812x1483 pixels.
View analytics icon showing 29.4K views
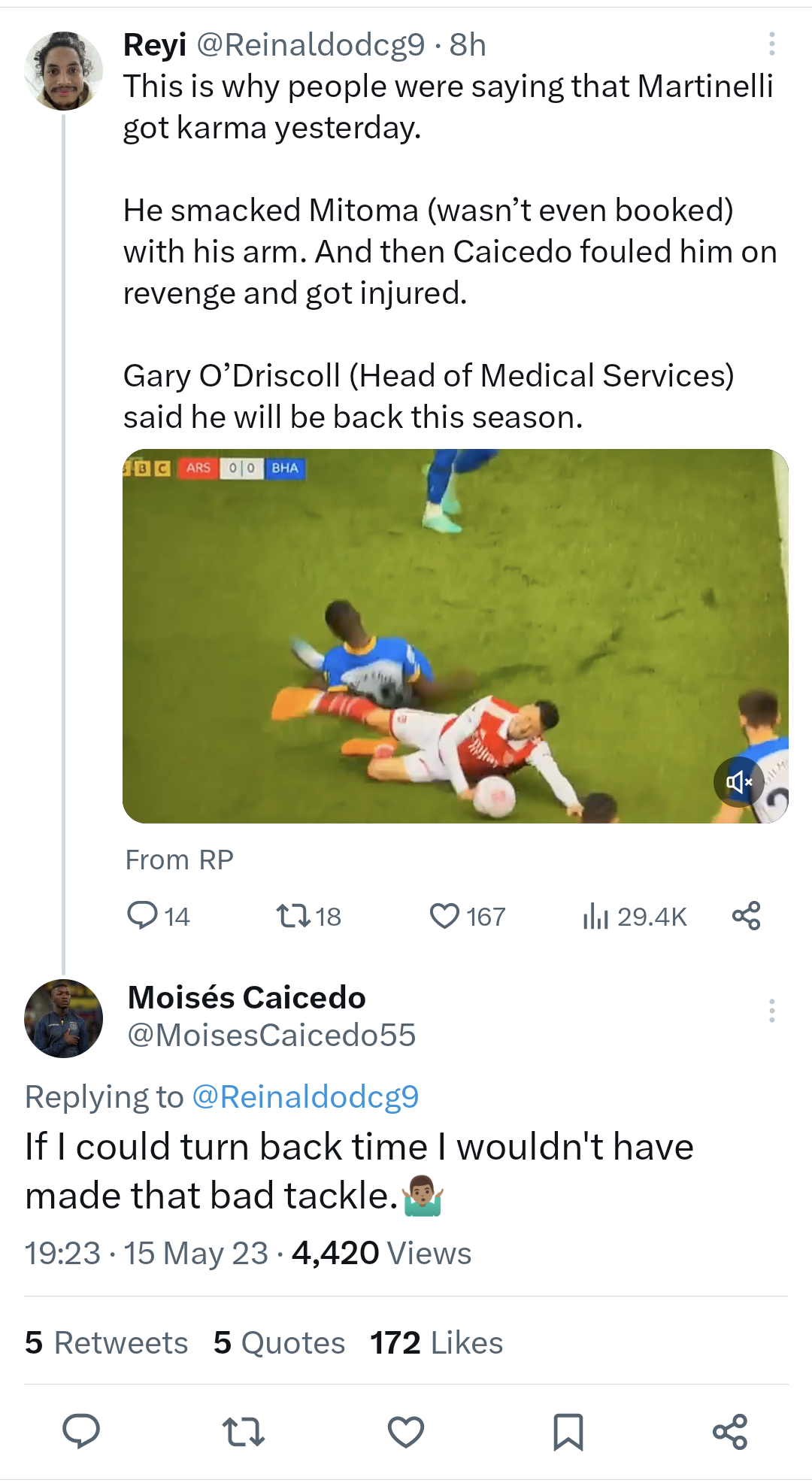pyautogui.click(x=595, y=916)
